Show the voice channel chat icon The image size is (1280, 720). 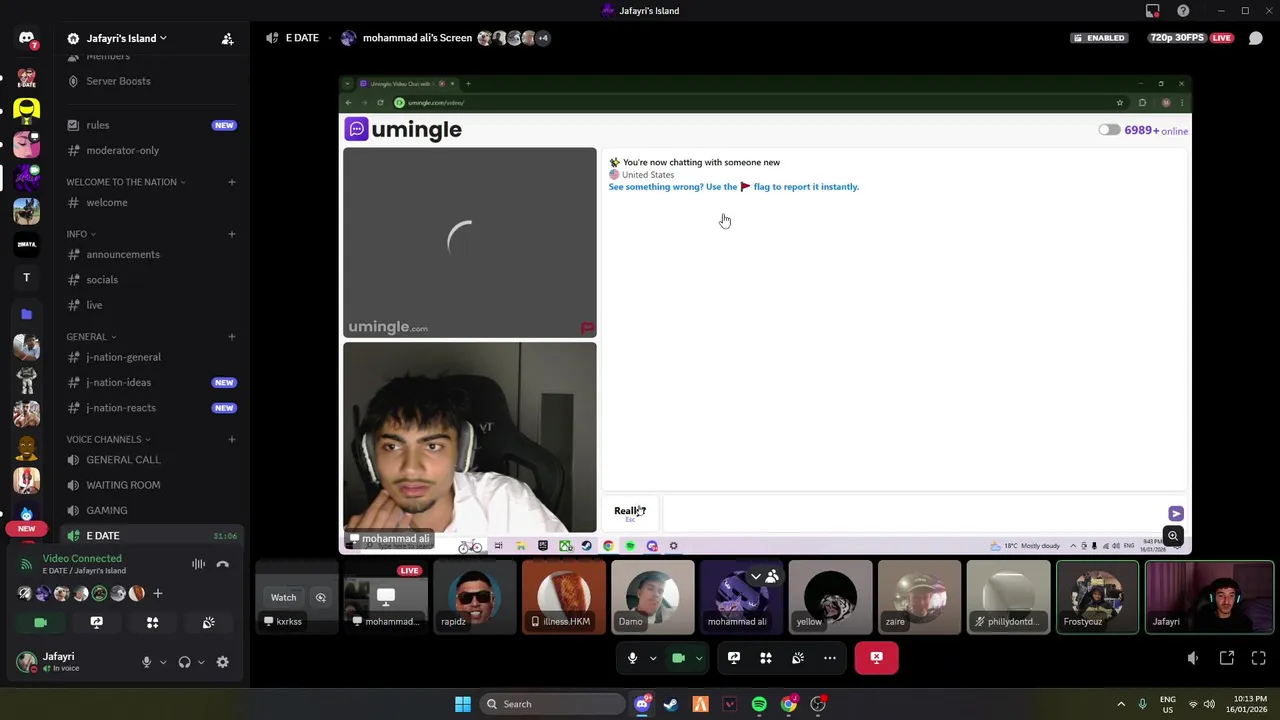point(1256,38)
